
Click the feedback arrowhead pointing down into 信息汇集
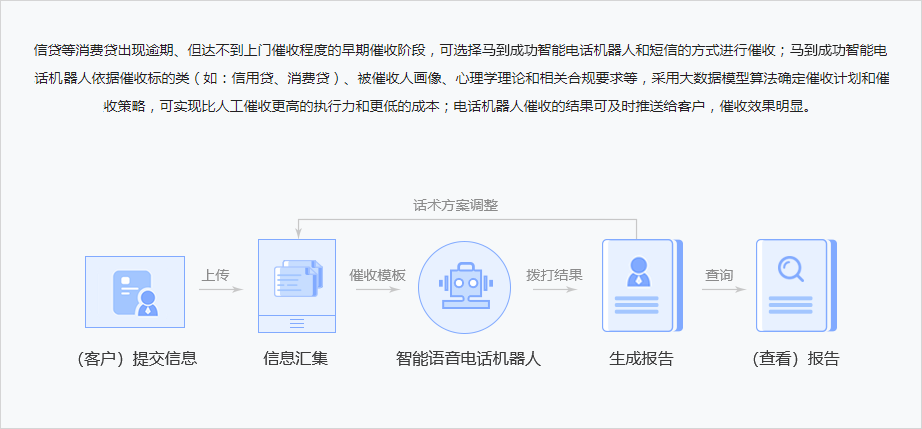(x=296, y=234)
